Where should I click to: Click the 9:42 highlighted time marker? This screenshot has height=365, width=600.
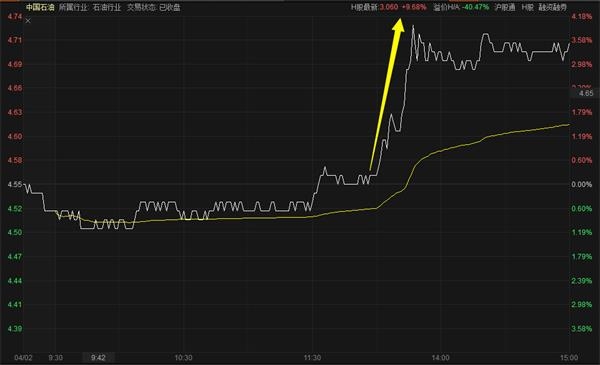pyautogui.click(x=98, y=358)
